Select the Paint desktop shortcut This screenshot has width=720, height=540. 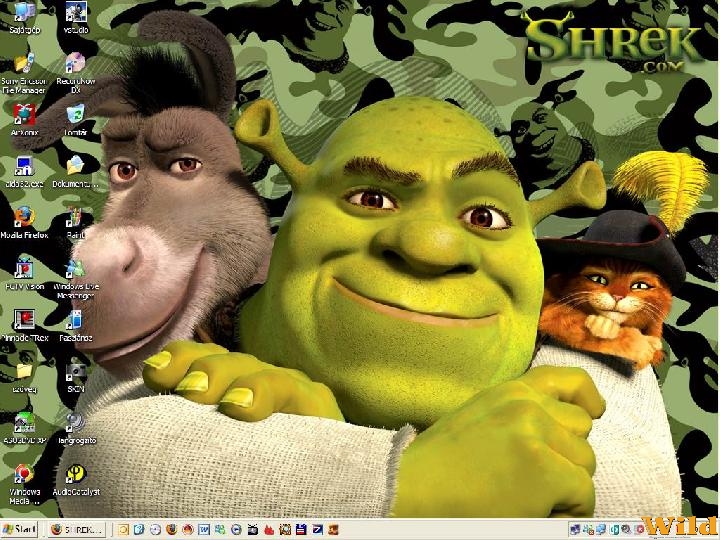click(x=76, y=223)
